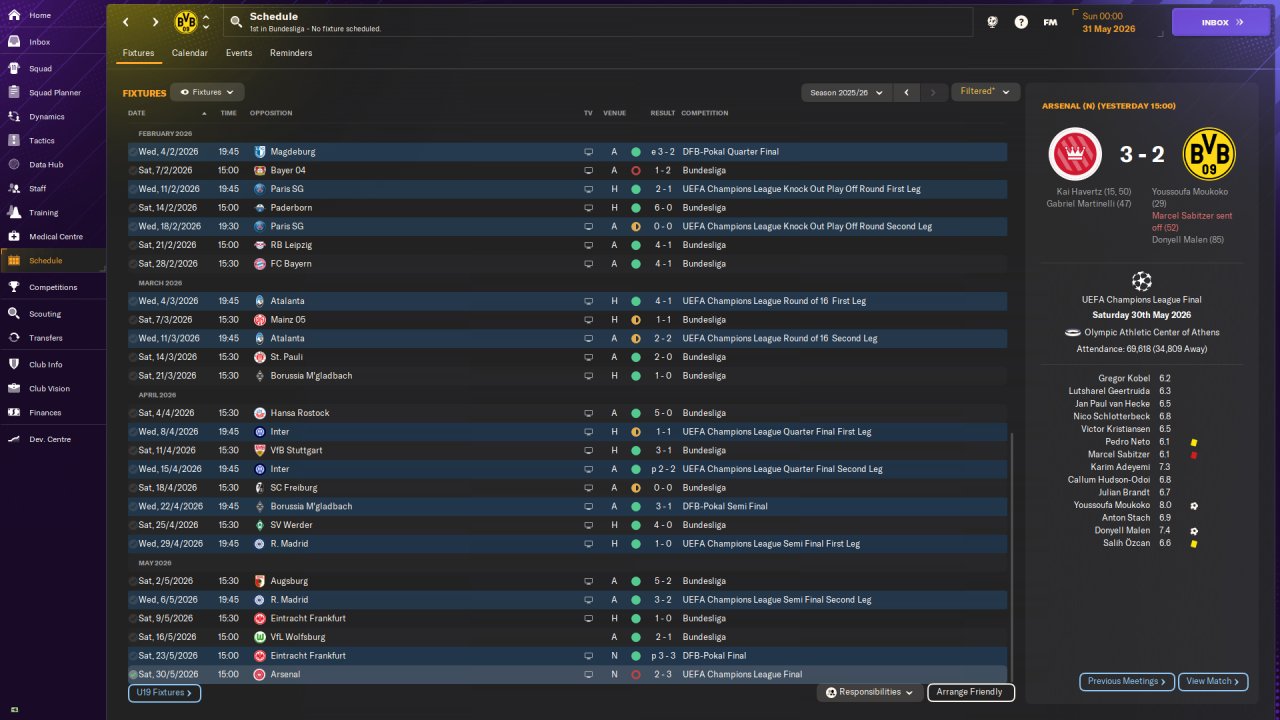Open the FM logo menu
The height and width of the screenshot is (720, 1280).
pos(1050,22)
